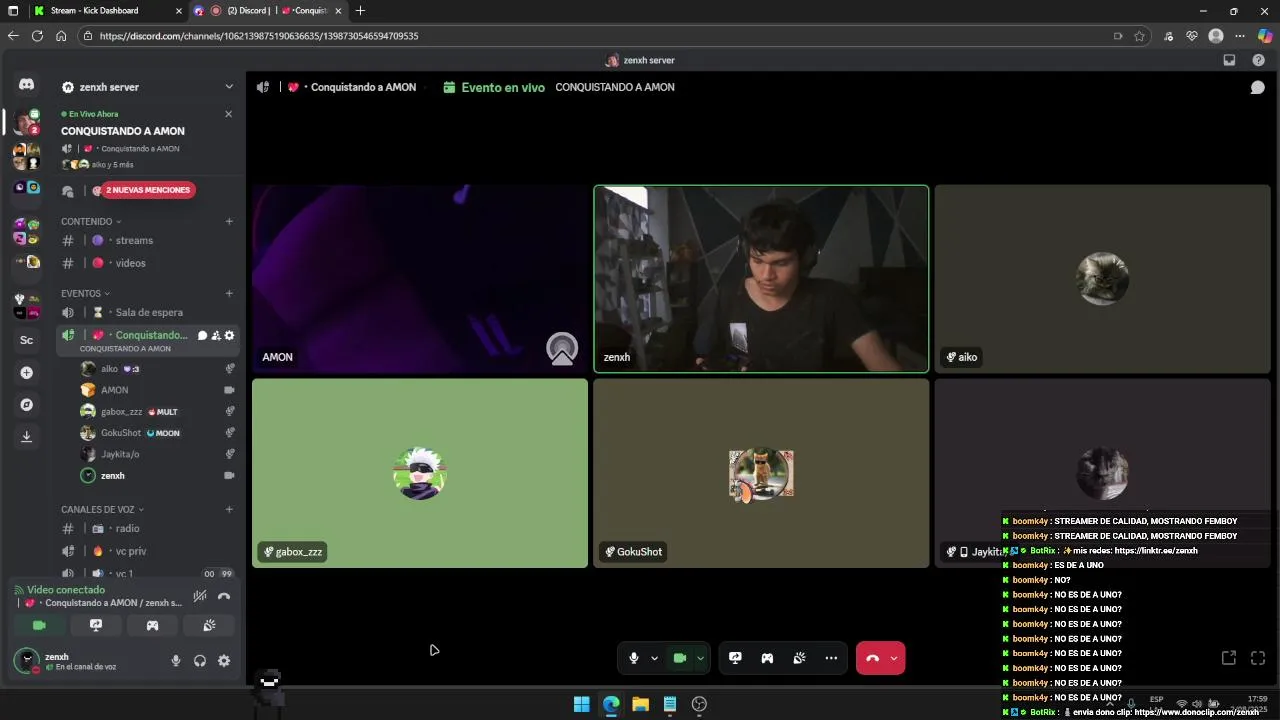The width and height of the screenshot is (1280, 720).
Task: Expand zenxh server dropdown menu
Action: [x=229, y=87]
